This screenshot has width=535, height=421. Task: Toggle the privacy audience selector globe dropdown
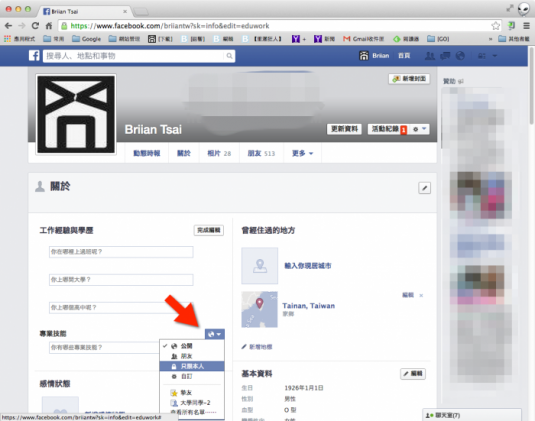(x=215, y=334)
